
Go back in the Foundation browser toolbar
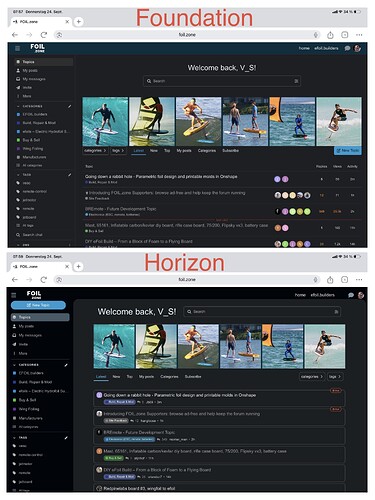click(15, 35)
